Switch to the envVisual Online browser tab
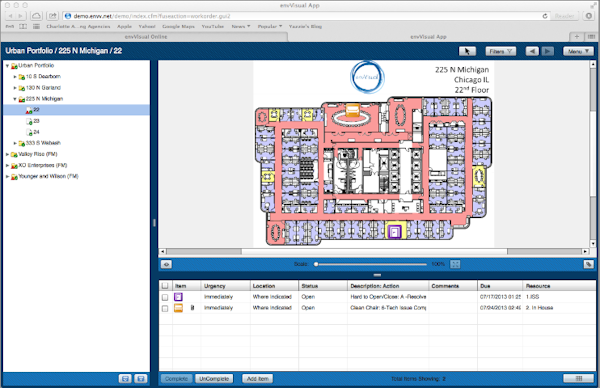The height and width of the screenshot is (388, 600). 145,37
